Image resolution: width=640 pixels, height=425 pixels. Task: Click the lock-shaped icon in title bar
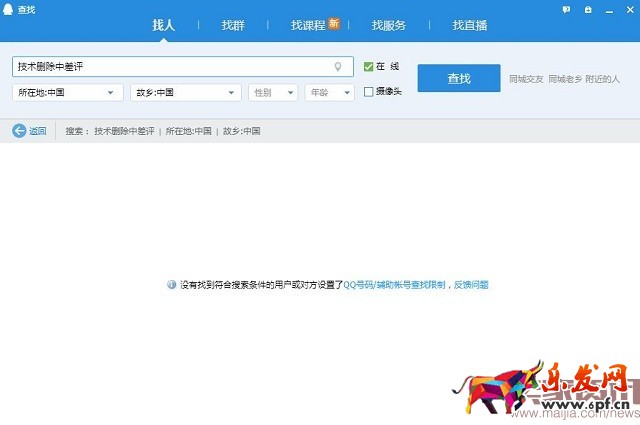[588, 9]
